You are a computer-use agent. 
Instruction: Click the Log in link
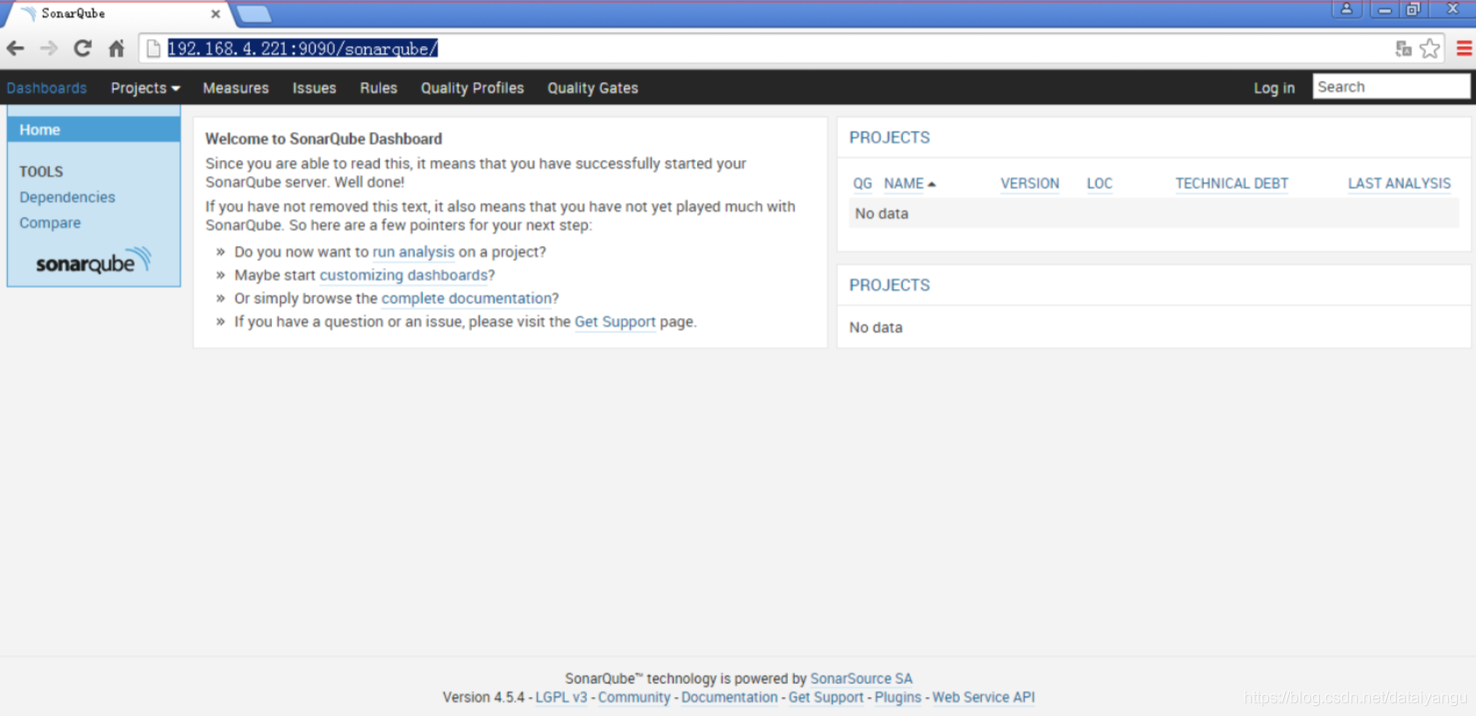[x=1274, y=88]
